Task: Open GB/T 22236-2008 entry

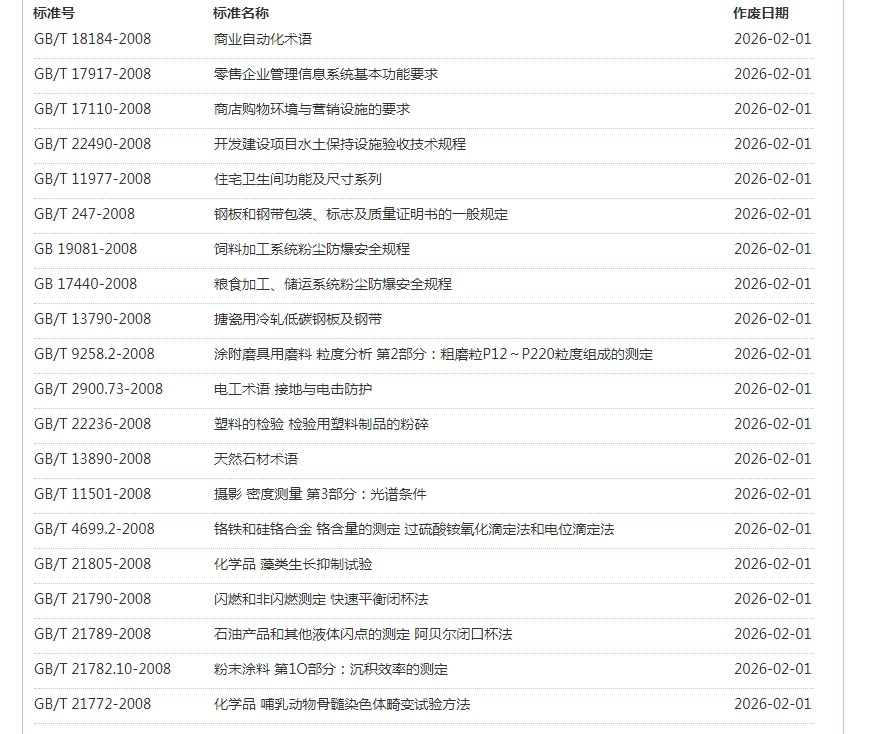Action: [92, 424]
